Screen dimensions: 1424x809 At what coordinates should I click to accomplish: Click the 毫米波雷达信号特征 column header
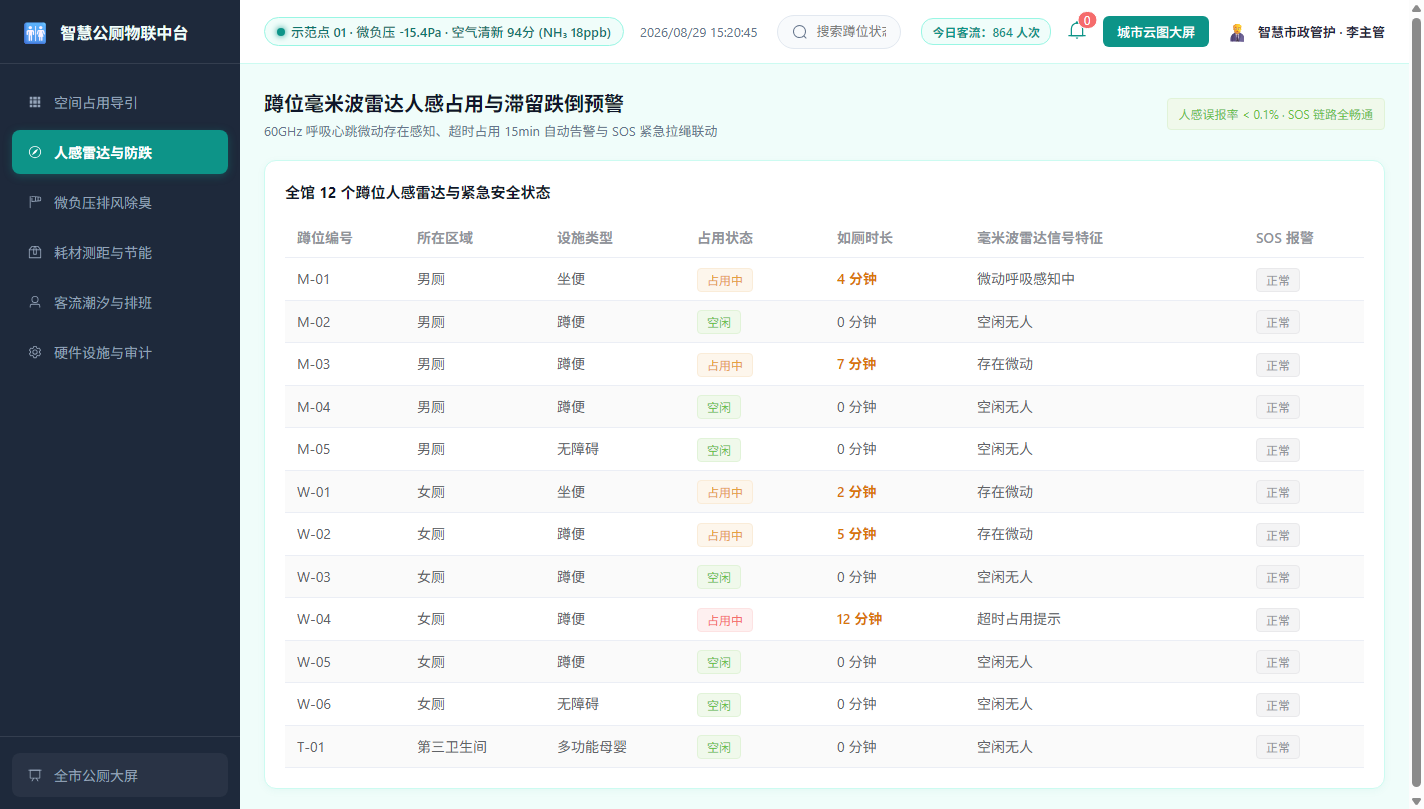click(x=1039, y=238)
